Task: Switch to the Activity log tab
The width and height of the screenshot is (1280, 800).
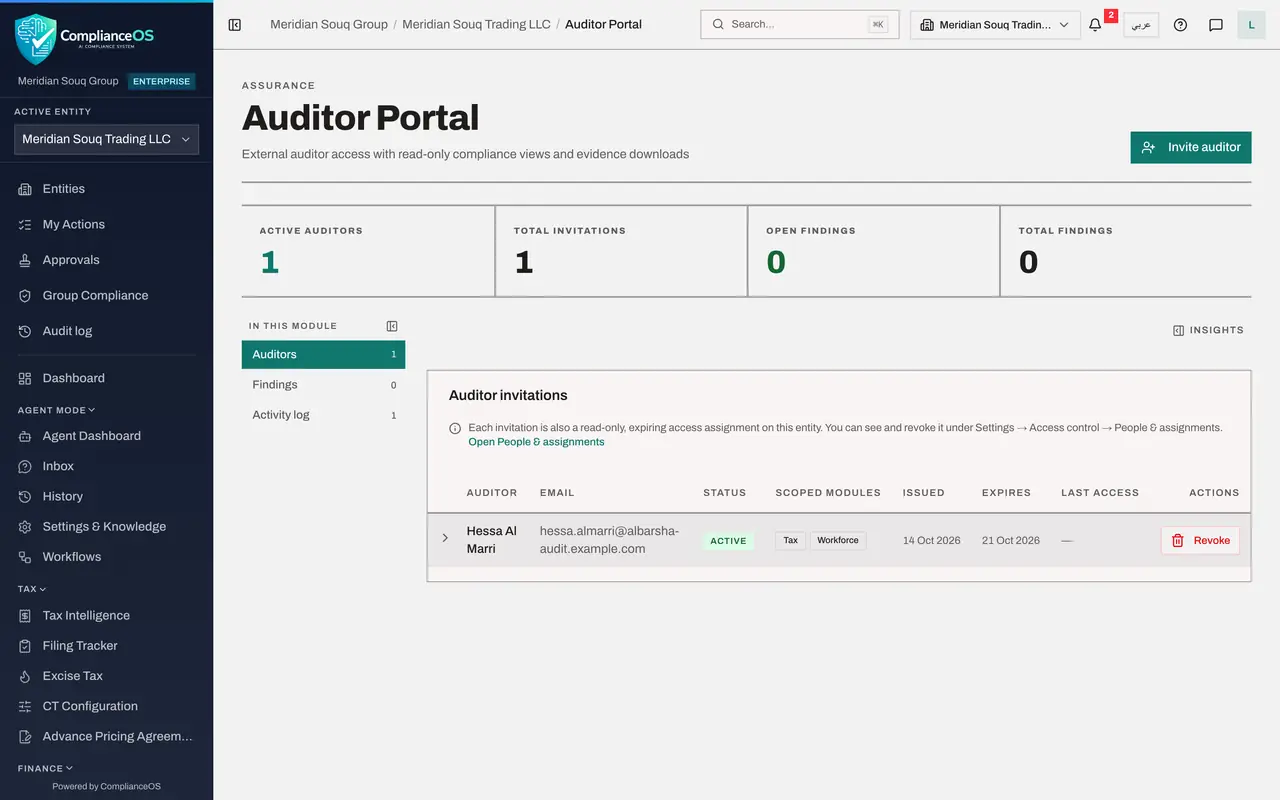Action: [323, 415]
